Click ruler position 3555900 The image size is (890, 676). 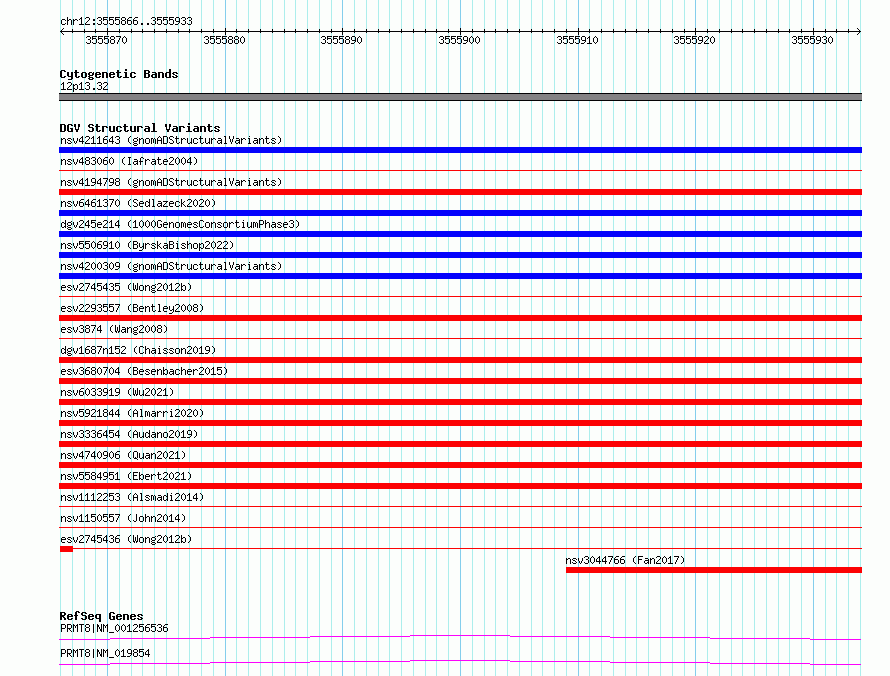point(459,40)
